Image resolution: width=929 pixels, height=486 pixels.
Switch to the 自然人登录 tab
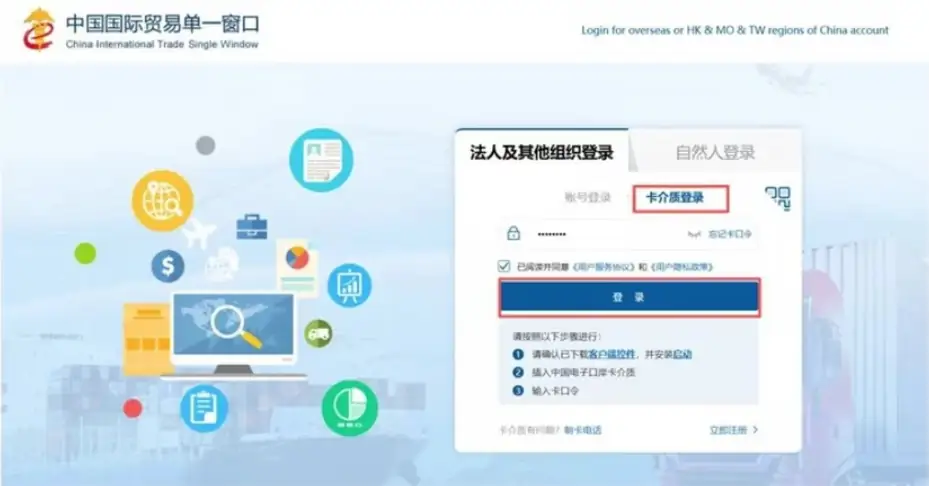tap(715, 152)
